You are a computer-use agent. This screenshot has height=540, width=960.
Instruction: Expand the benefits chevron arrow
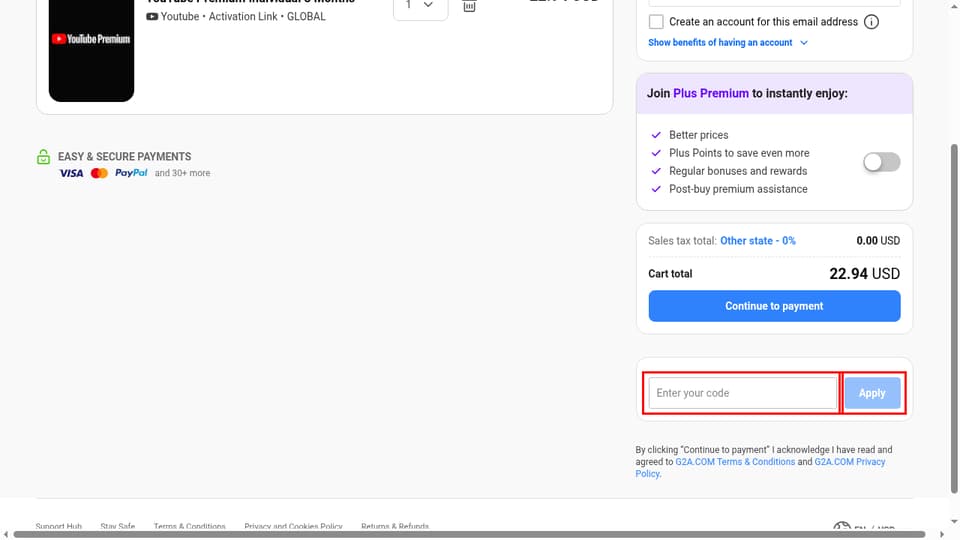click(804, 43)
